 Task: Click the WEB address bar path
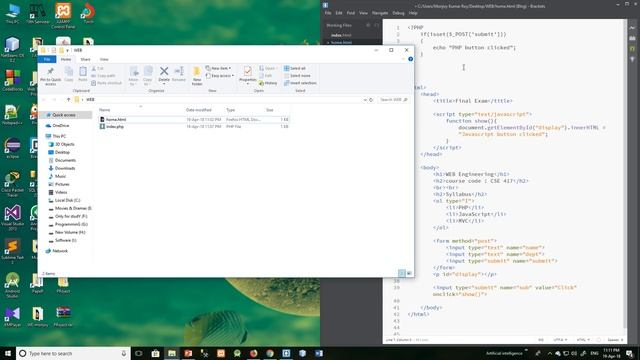pos(90,100)
